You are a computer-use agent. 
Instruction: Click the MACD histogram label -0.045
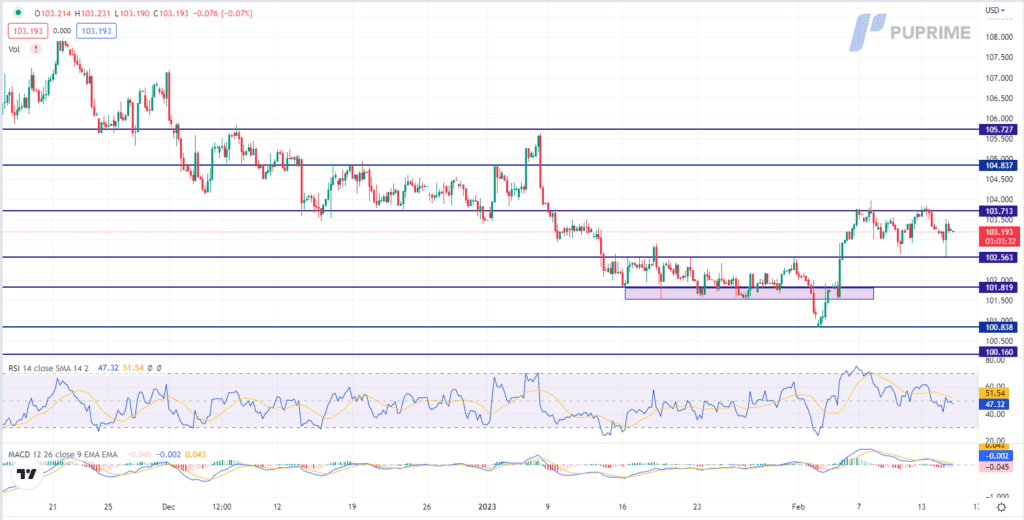(996, 467)
